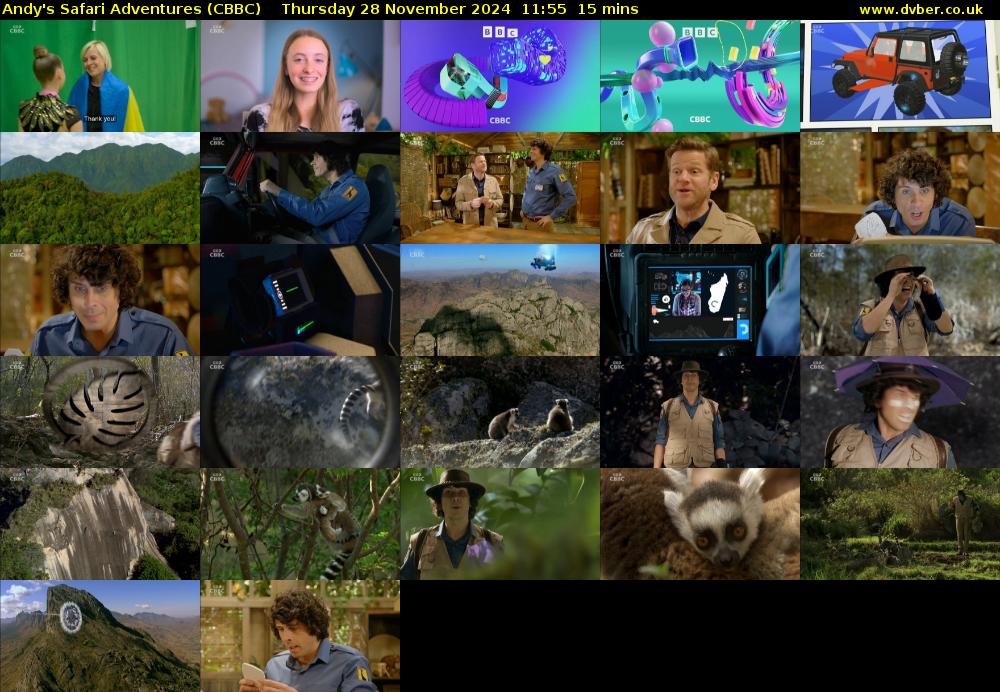This screenshot has width=1000, height=692.
Task: Open the two lemurs on rocks thumbnail
Action: pos(500,412)
